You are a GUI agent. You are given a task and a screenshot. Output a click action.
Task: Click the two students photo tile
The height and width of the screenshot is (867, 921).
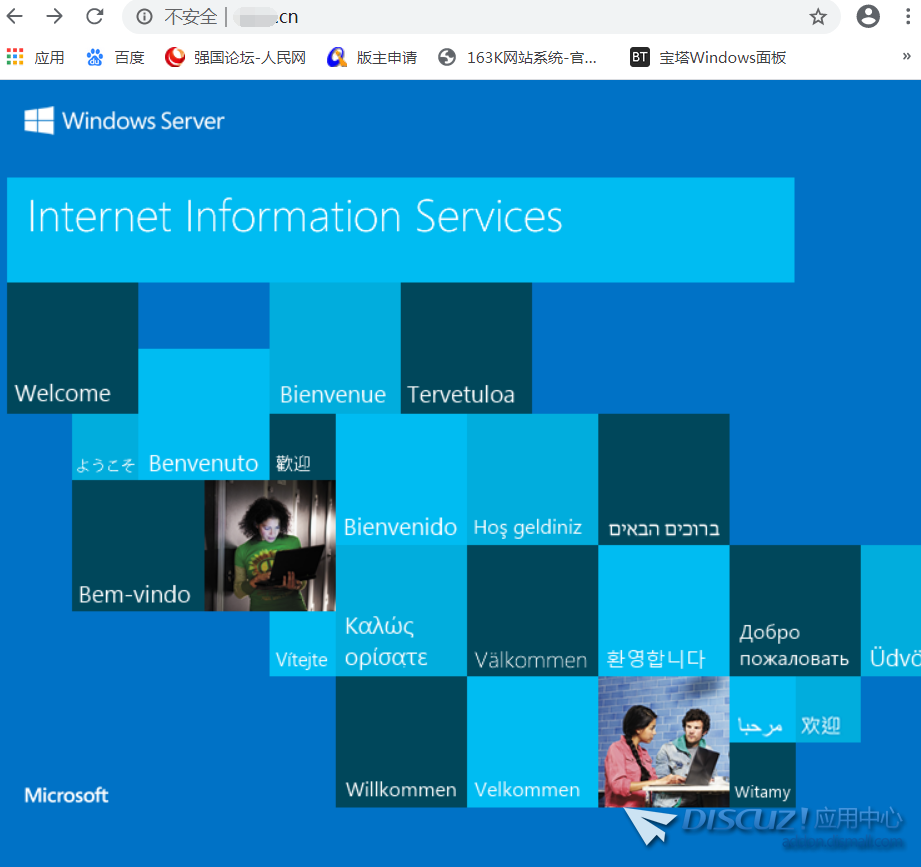tap(663, 741)
